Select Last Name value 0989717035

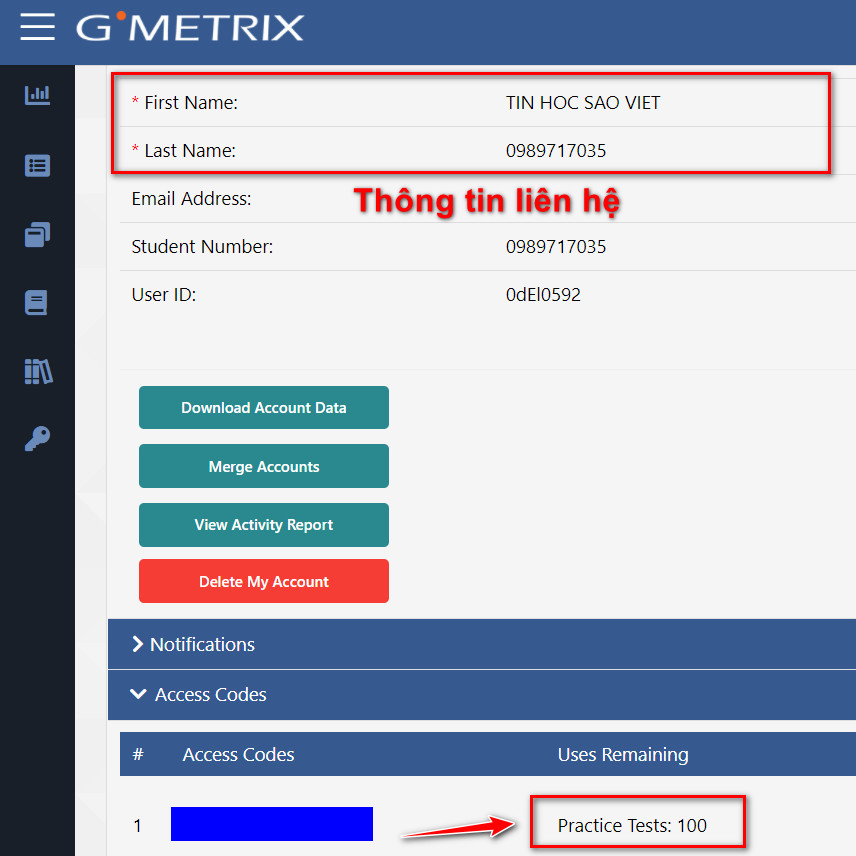(x=556, y=151)
